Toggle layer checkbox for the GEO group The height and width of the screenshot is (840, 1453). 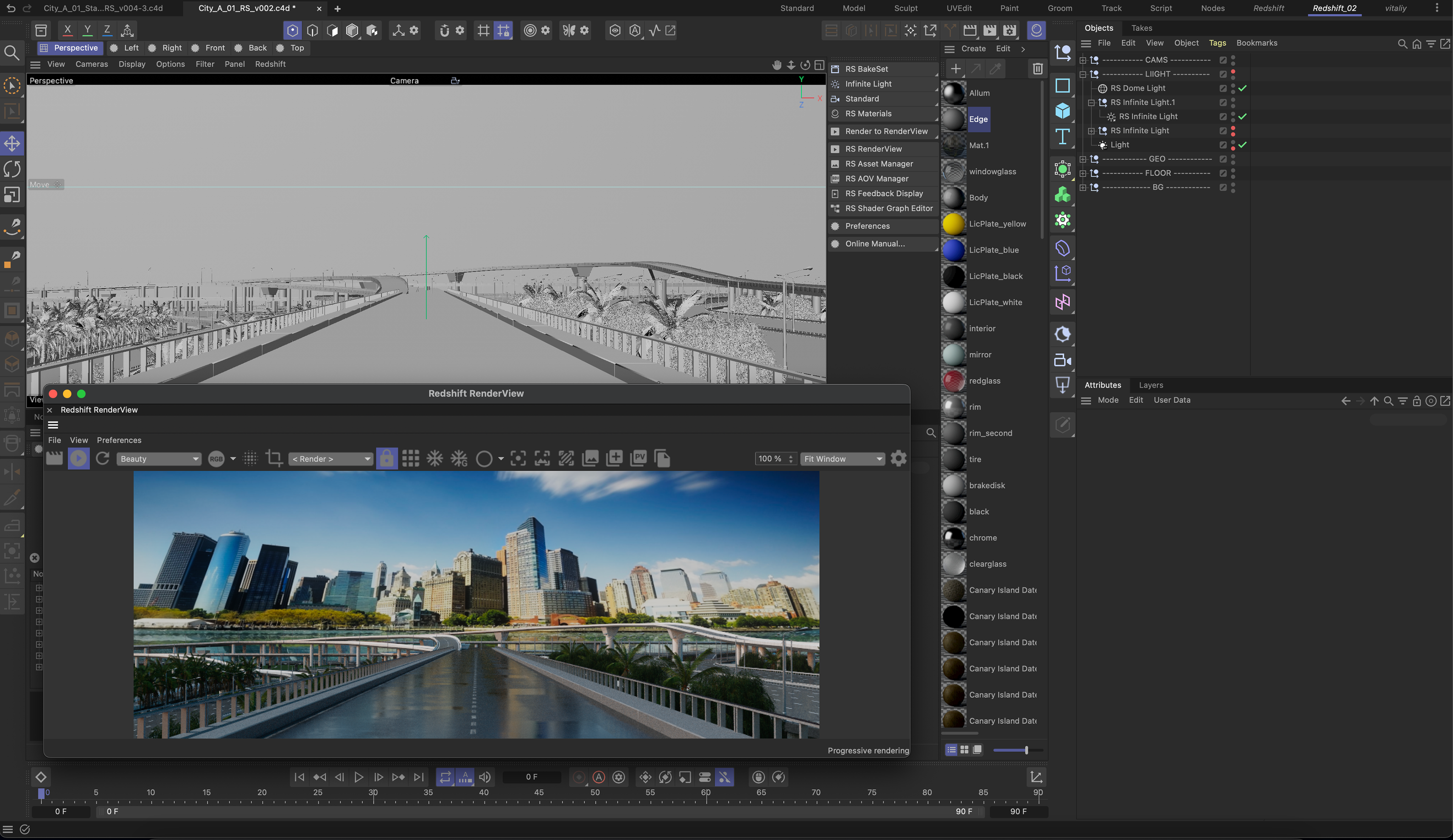pyautogui.click(x=1222, y=159)
